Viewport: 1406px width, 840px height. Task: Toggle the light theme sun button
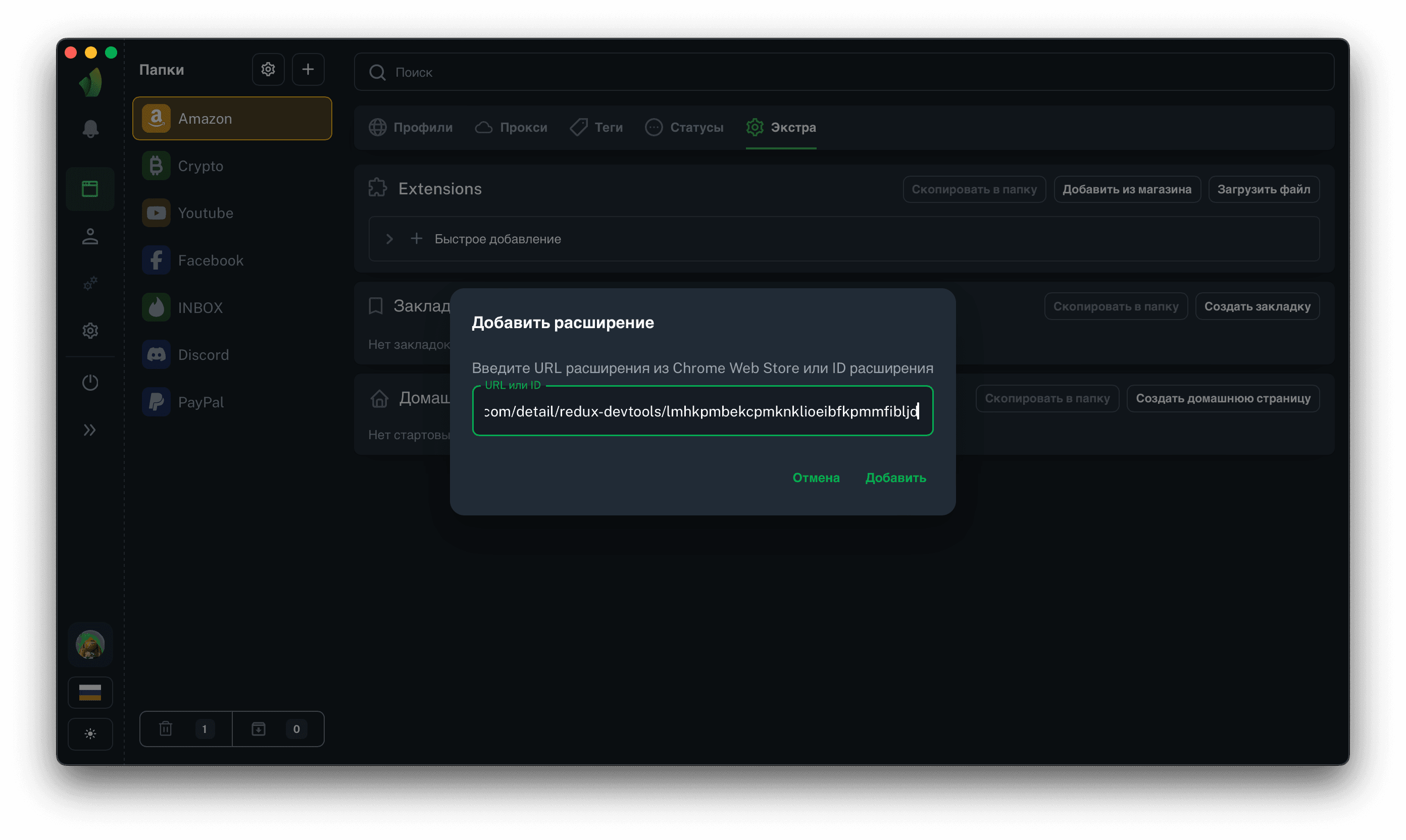pyautogui.click(x=90, y=734)
